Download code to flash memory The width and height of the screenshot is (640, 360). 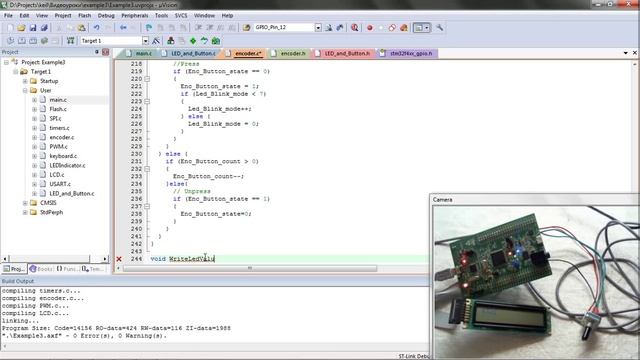[x=71, y=41]
